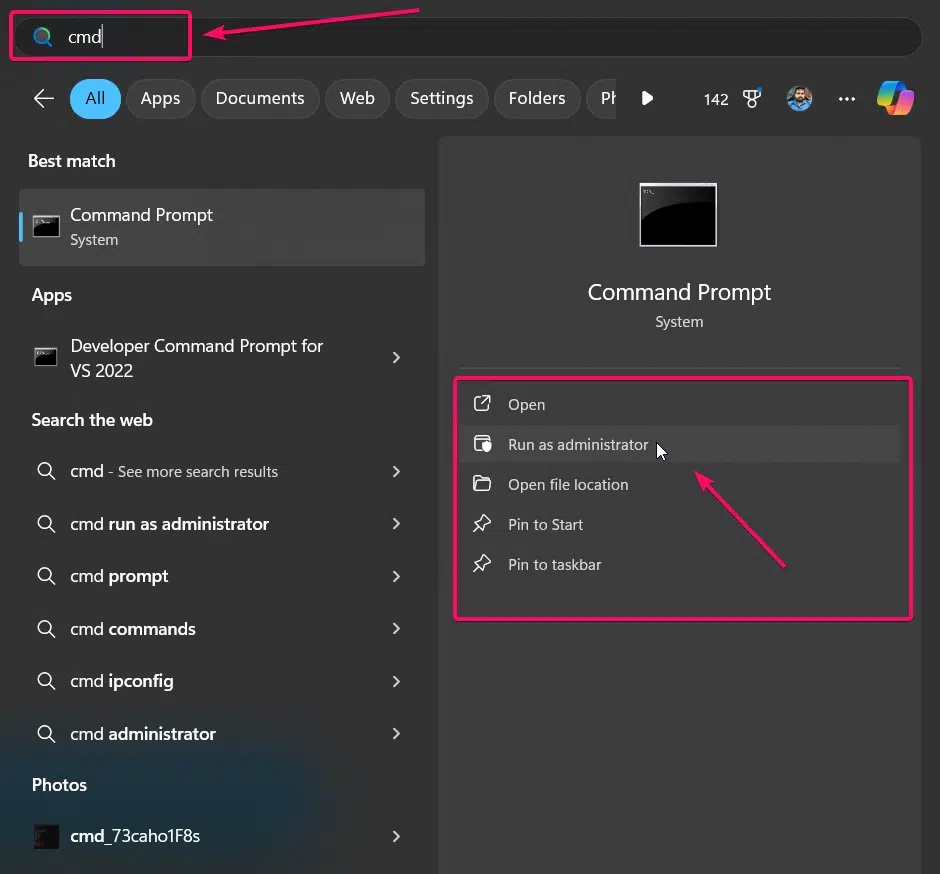Click the pin icon beside Pin to Start
Viewport: 940px width, 874px height.
tap(482, 523)
